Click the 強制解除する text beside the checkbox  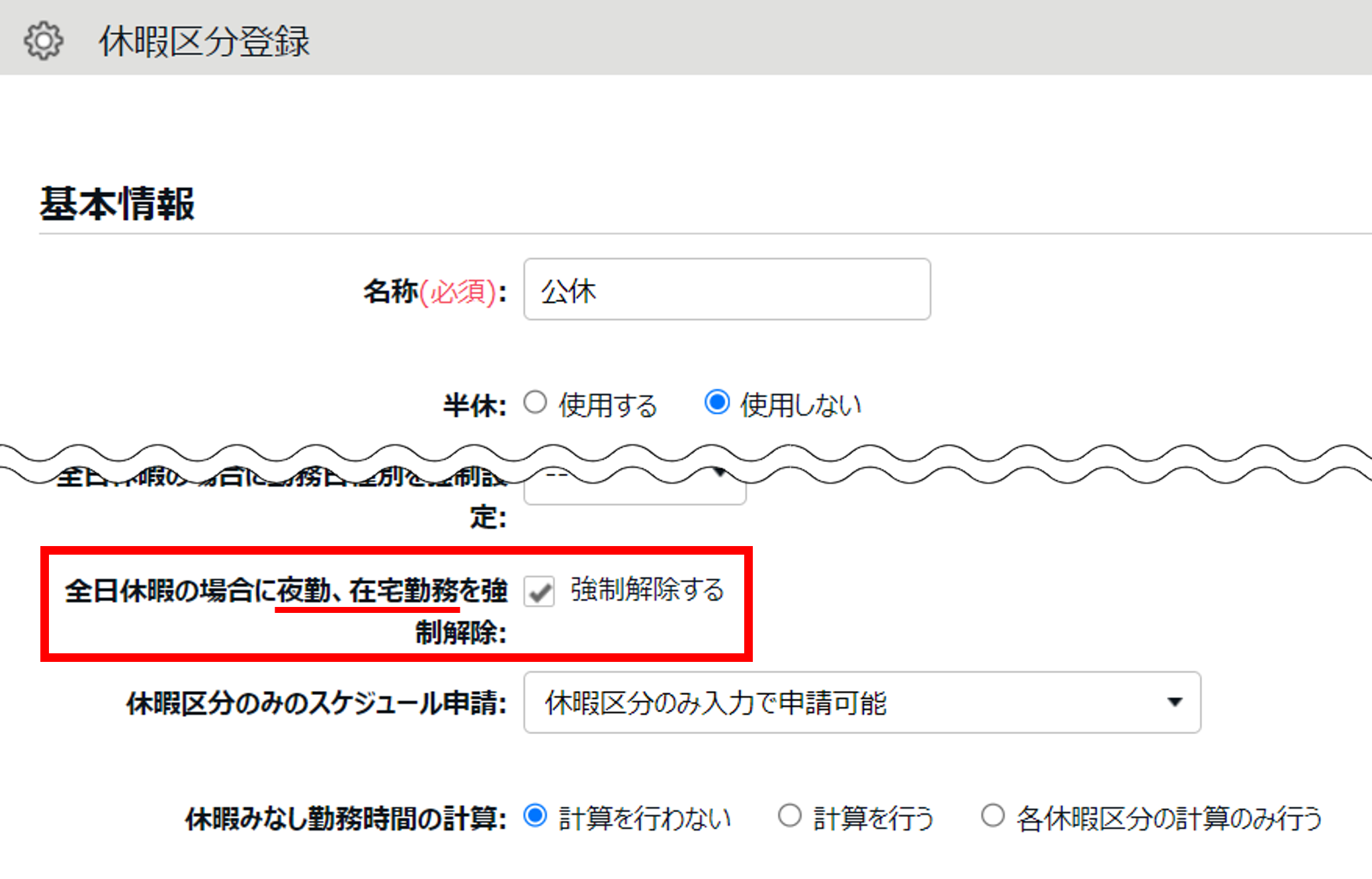pyautogui.click(x=647, y=590)
